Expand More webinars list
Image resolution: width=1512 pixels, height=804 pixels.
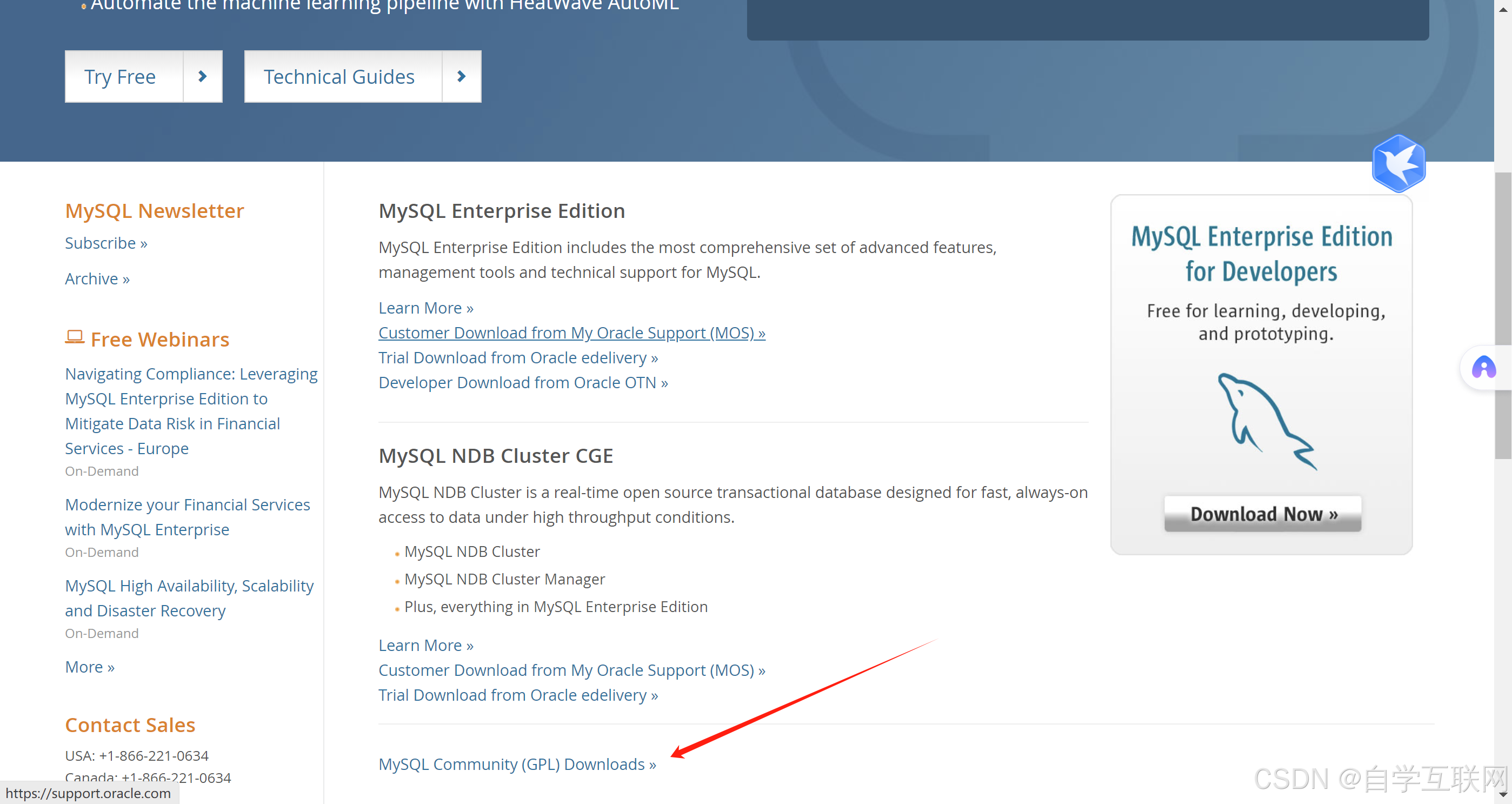coord(89,666)
